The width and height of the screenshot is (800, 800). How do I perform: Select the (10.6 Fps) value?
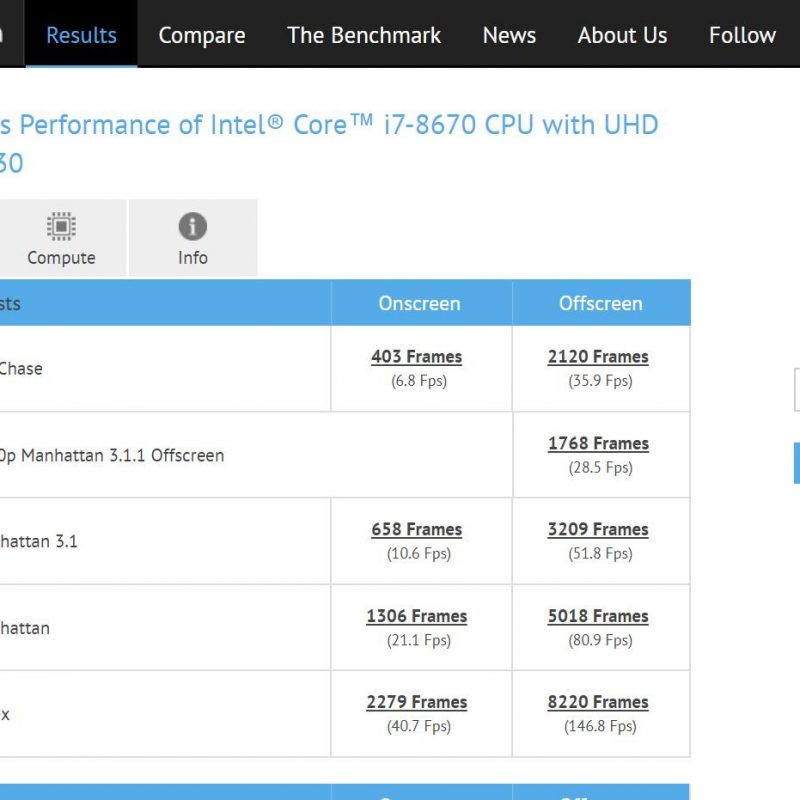tap(419, 554)
